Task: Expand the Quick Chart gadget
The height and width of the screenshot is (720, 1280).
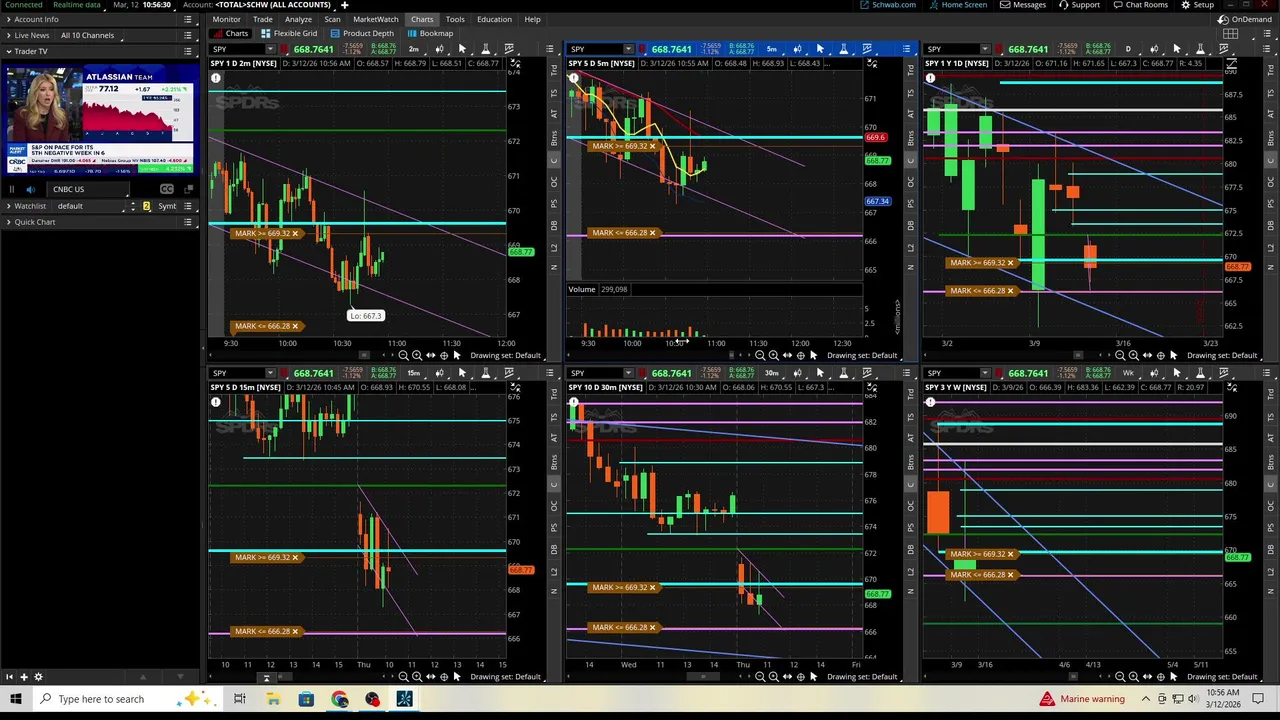Action: point(8,222)
